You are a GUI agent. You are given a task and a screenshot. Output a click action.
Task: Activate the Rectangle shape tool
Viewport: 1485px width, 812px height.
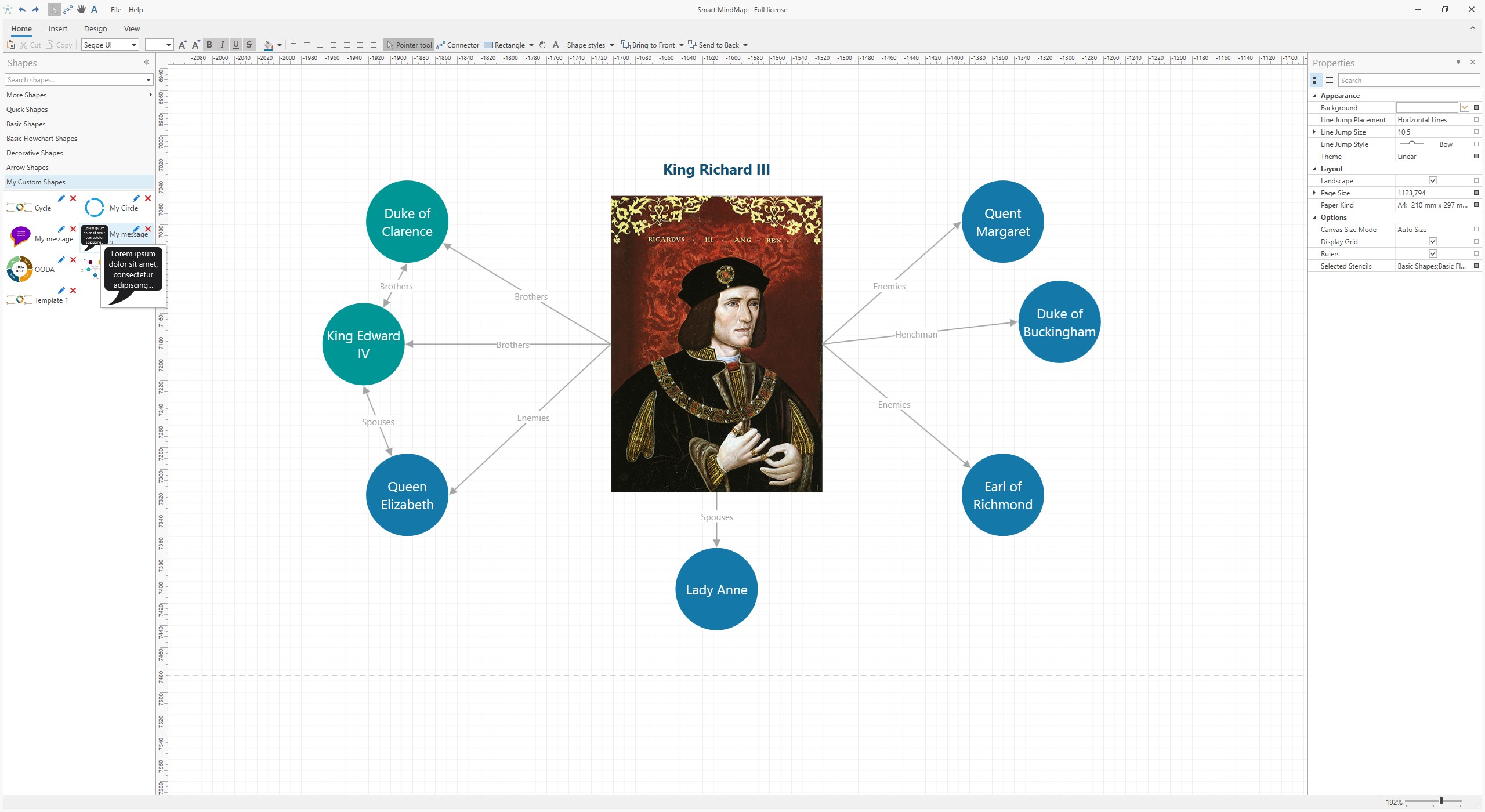coord(507,45)
